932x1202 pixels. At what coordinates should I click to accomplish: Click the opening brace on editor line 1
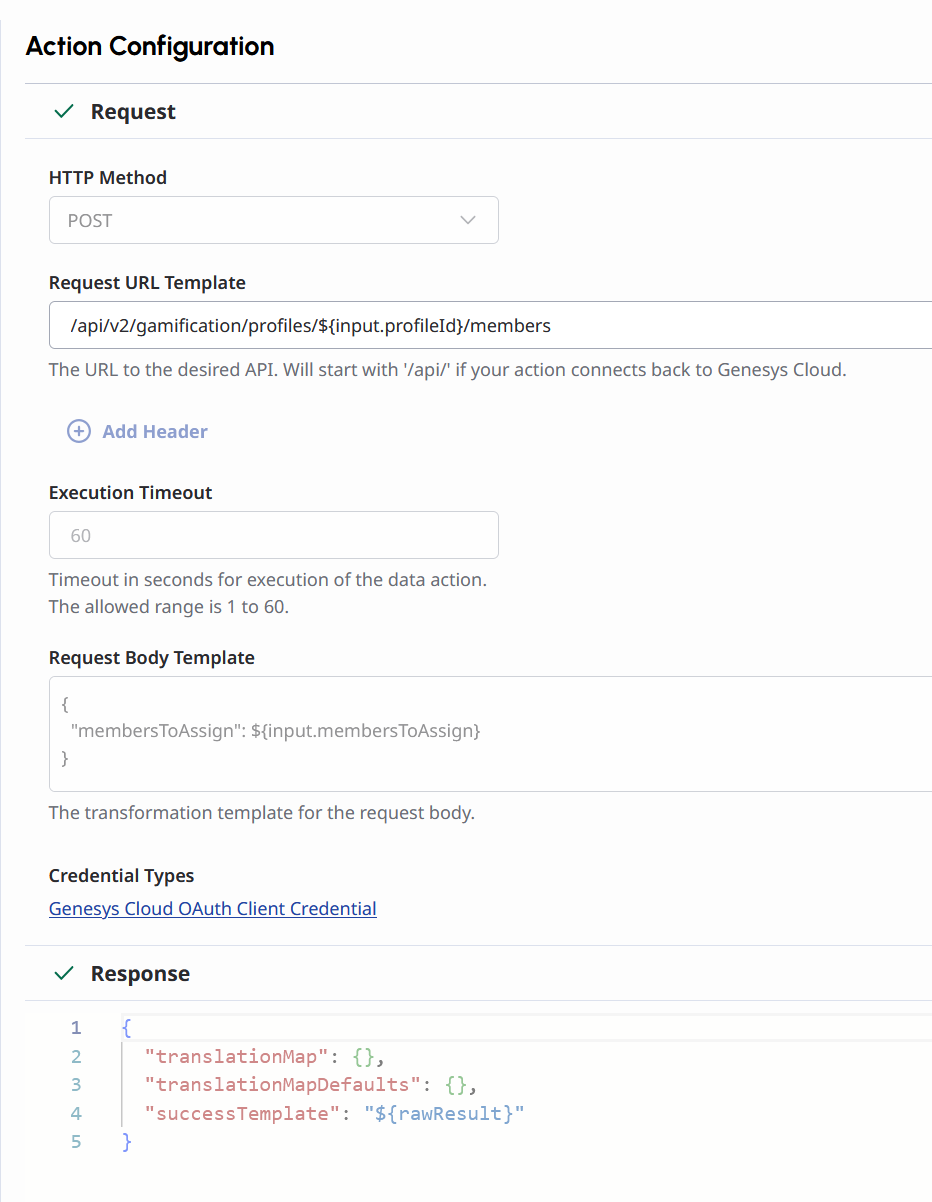tap(126, 1028)
